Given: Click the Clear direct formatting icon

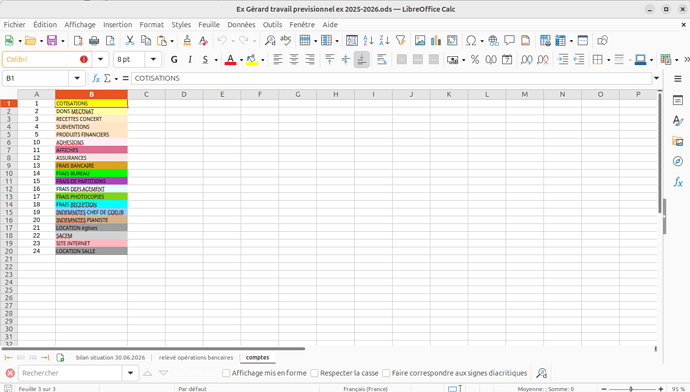Looking at the screenshot, I should 203,40.
